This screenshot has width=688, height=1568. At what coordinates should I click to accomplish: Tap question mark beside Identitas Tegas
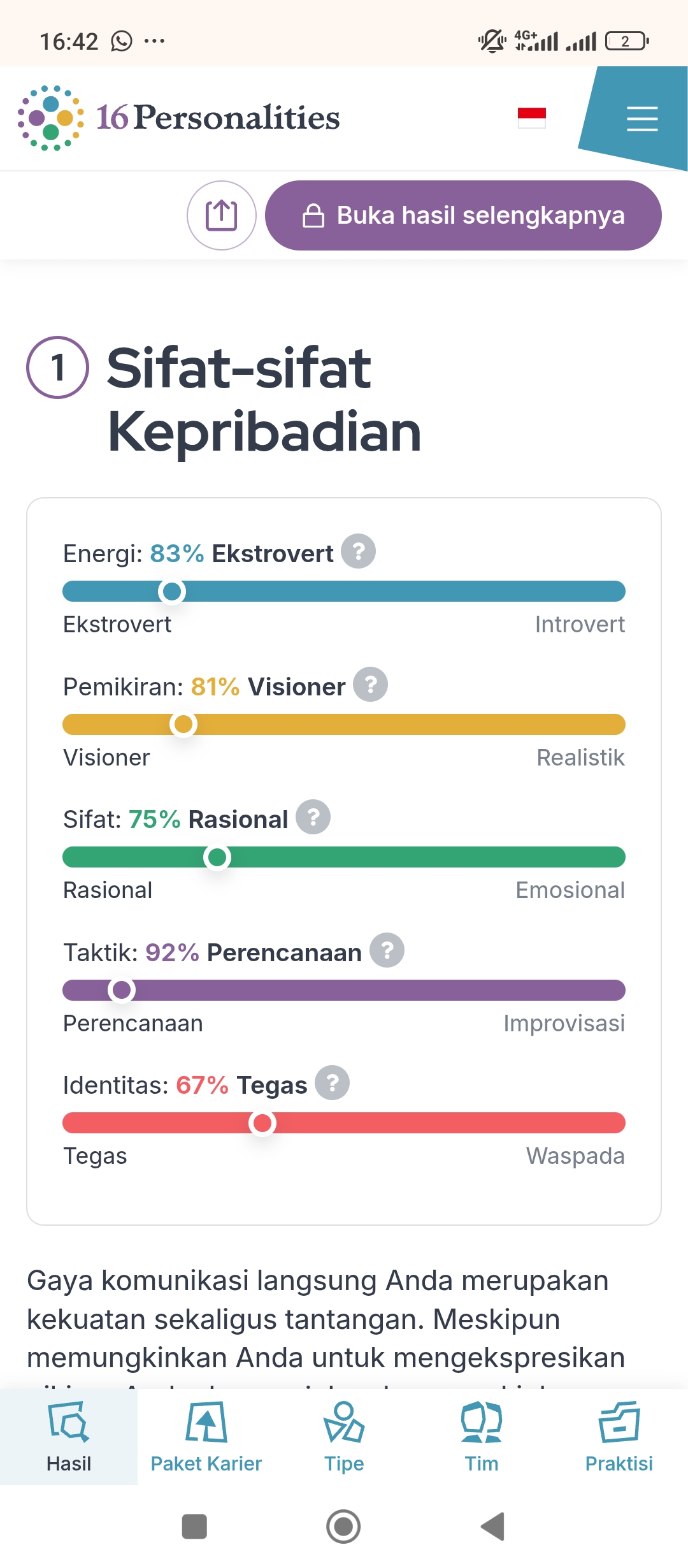point(332,1083)
